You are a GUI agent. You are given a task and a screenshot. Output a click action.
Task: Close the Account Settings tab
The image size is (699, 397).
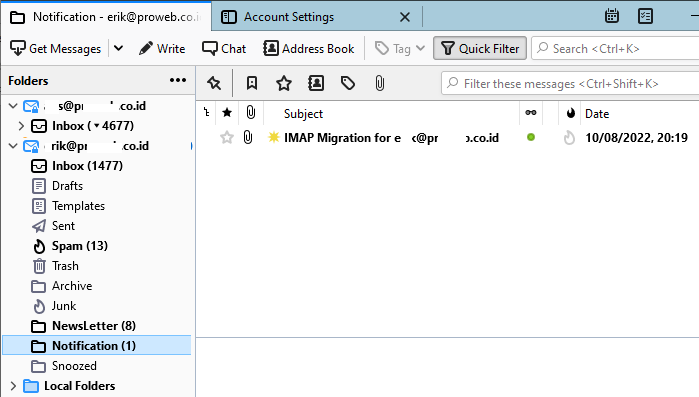(x=405, y=17)
